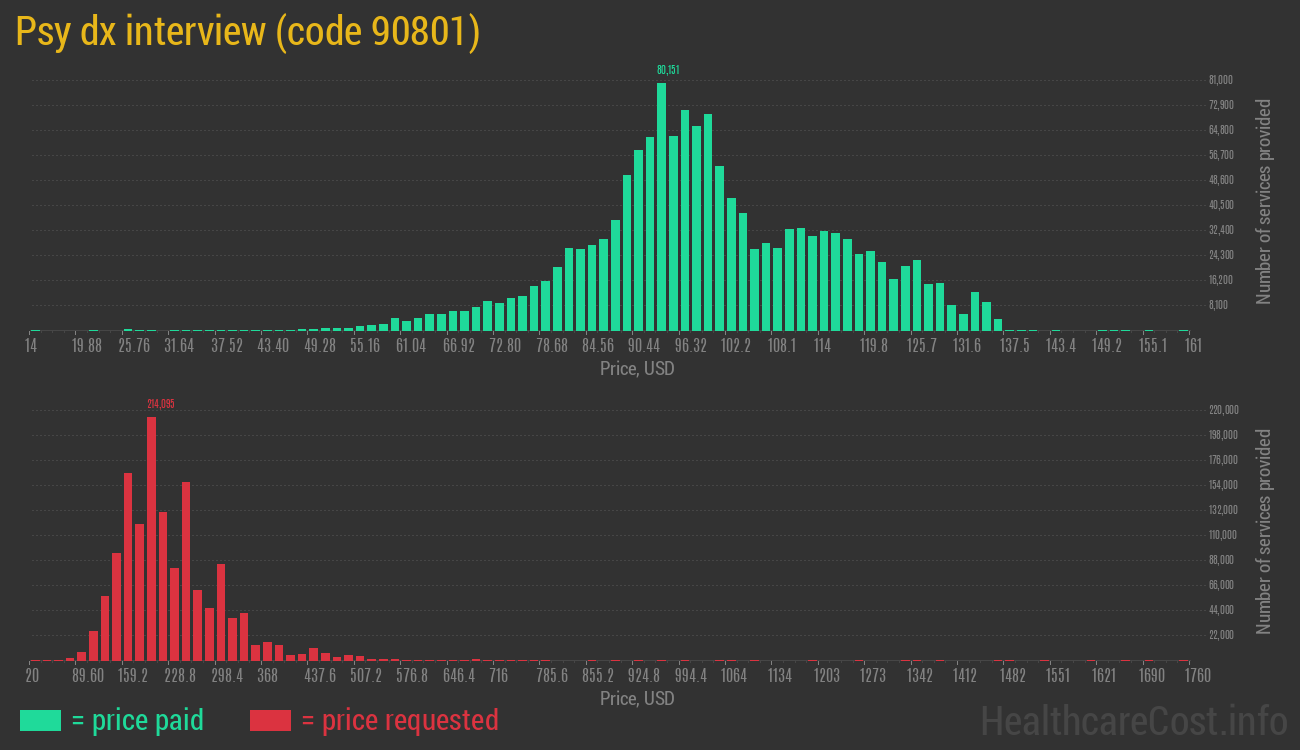Viewport: 1300px width, 750px height.
Task: Click the 'Price, USD' label under the green chart
Action: 637,369
